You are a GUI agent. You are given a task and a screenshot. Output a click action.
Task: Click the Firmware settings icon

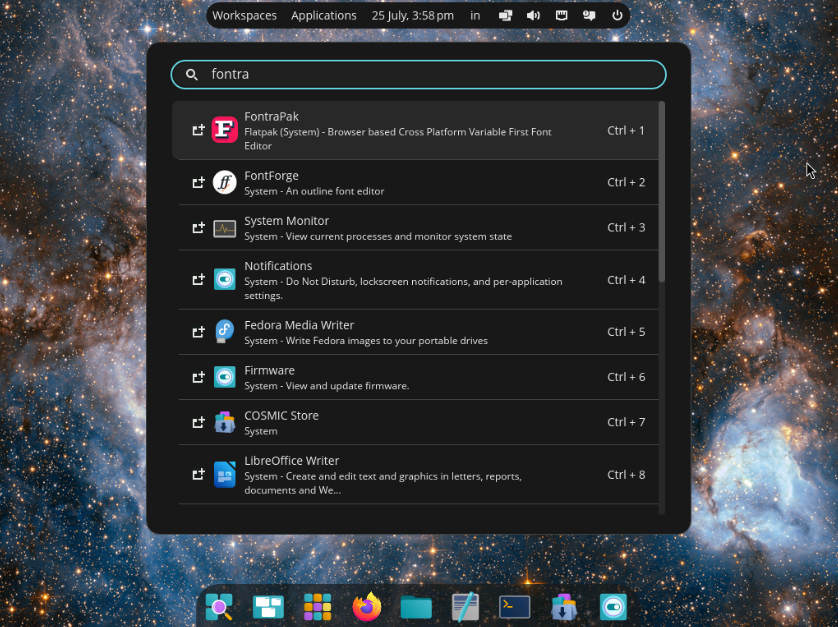pyautogui.click(x=224, y=377)
